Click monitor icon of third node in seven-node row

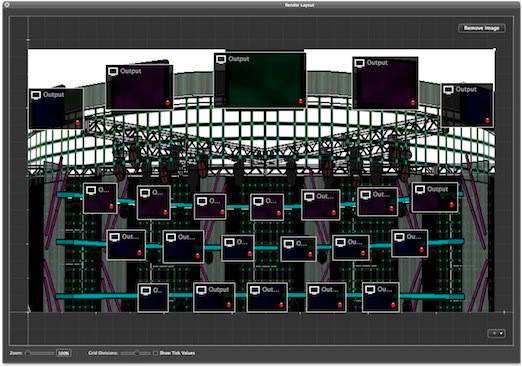(202, 201)
